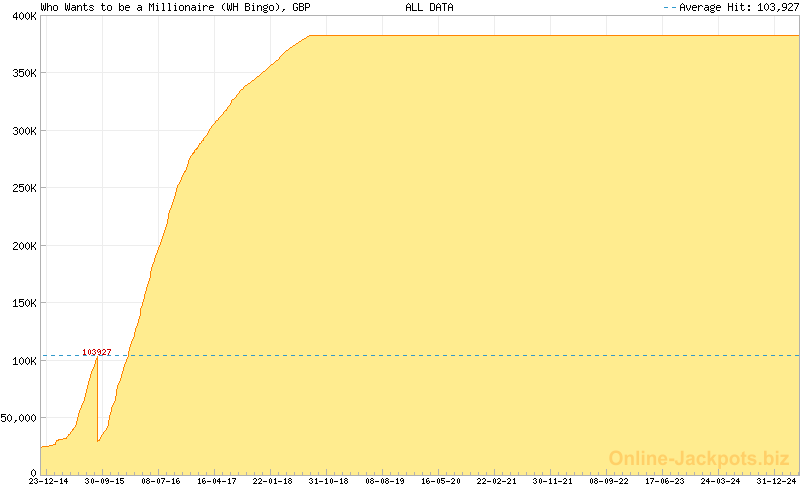Pick the 08-09-22 date on the timeline
The width and height of the screenshot is (800, 490).
[x=608, y=481]
